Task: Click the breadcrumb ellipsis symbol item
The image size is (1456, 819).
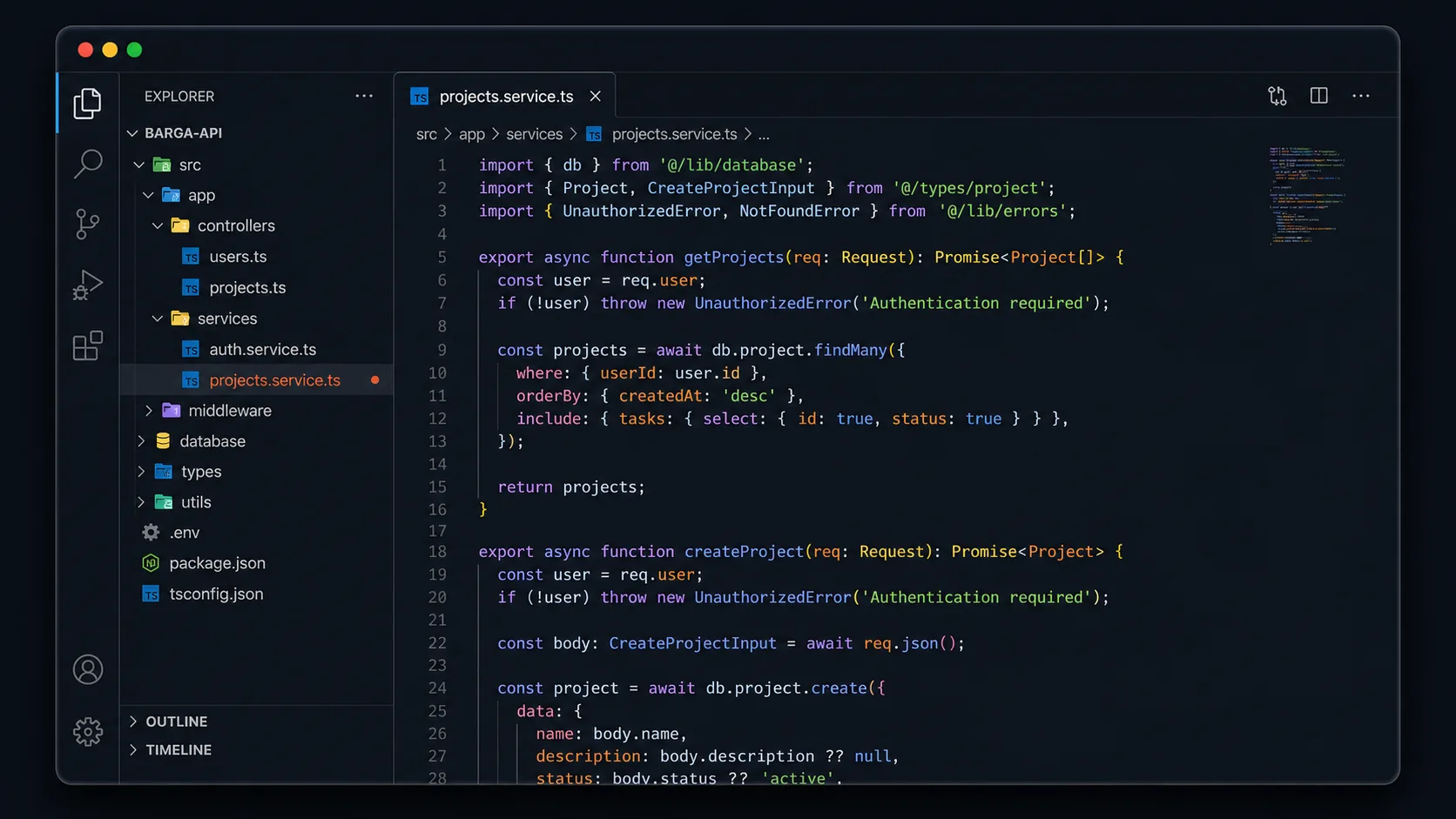Action: pyautogui.click(x=764, y=135)
